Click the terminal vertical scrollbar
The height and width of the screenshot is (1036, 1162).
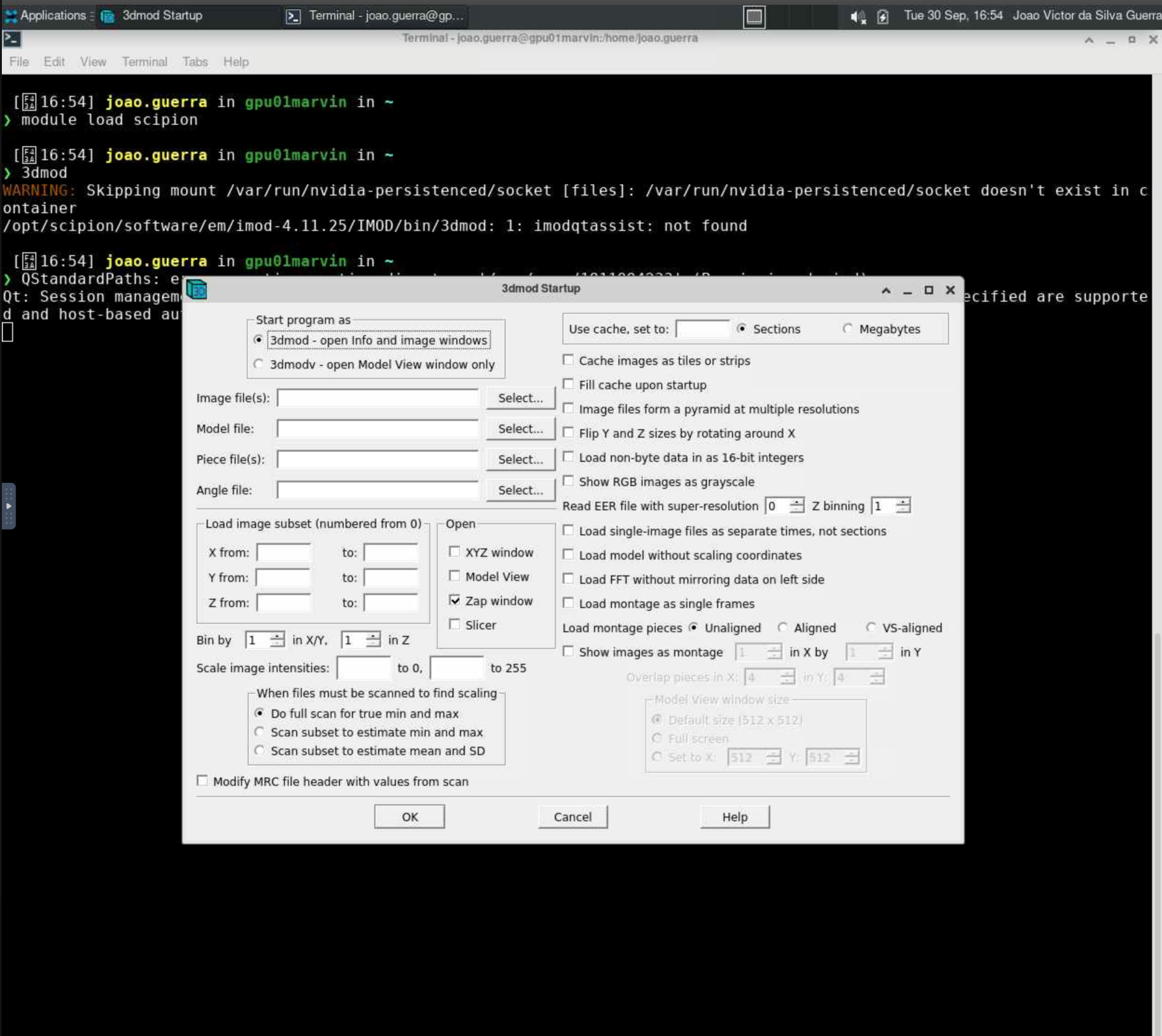tap(1156, 745)
